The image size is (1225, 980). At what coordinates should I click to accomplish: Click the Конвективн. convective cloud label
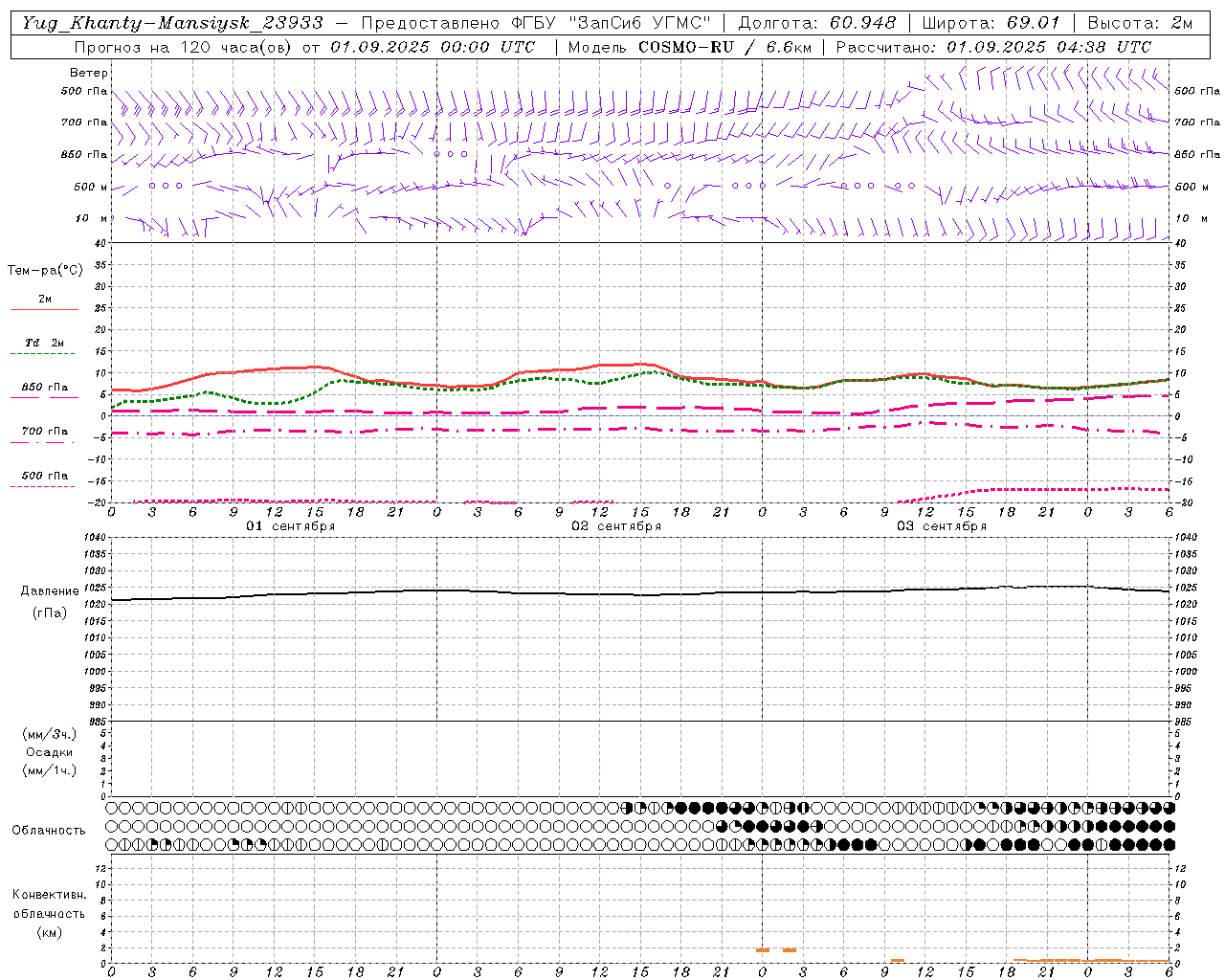click(x=49, y=895)
